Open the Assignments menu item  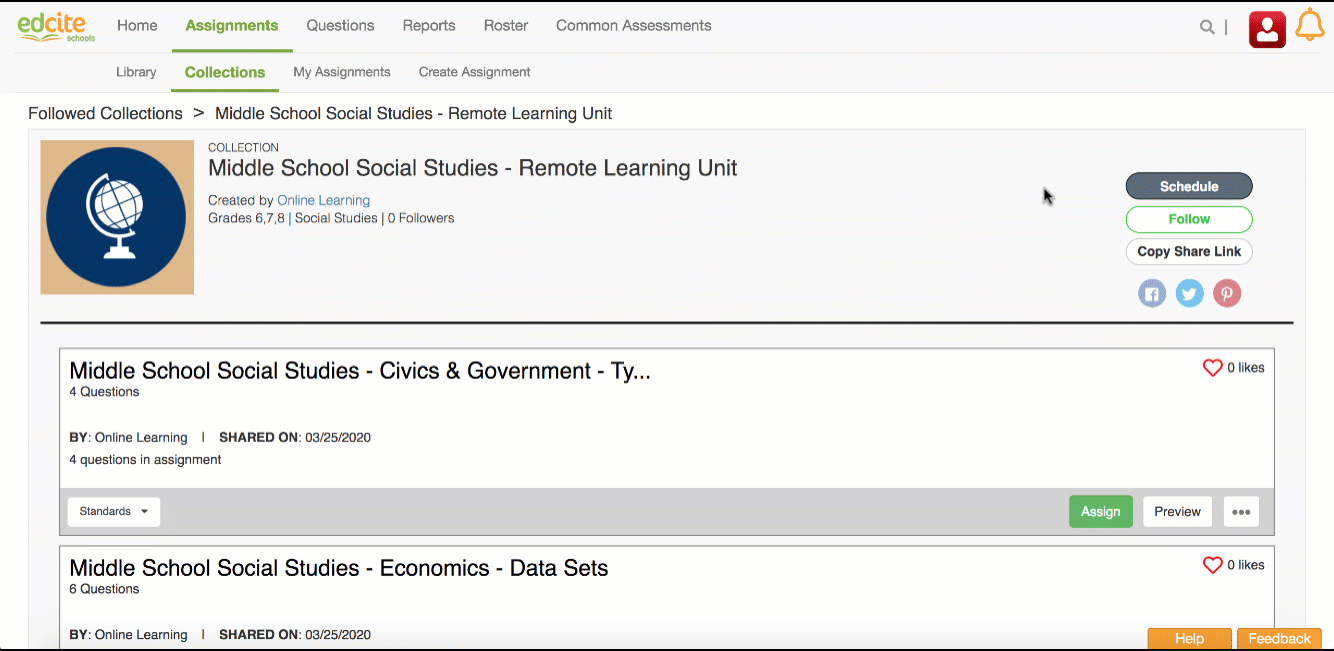click(x=231, y=26)
